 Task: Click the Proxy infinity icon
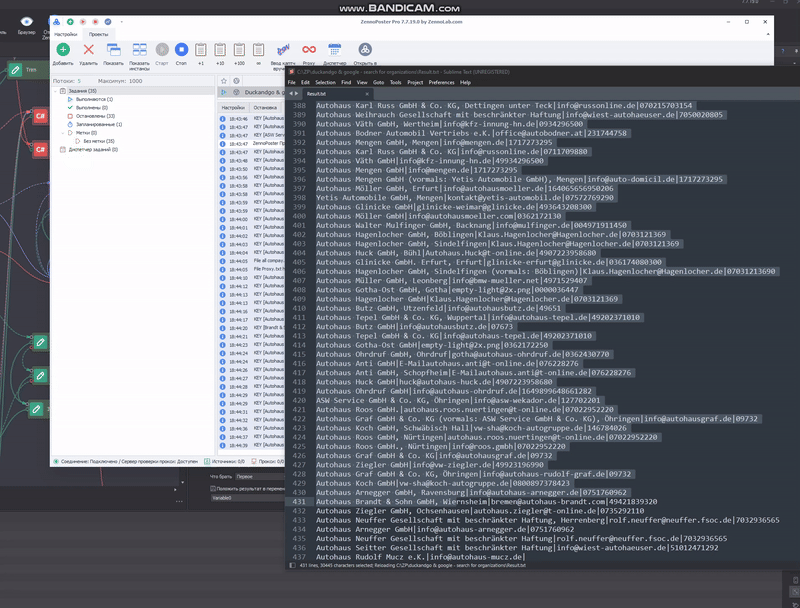pyautogui.click(x=309, y=50)
